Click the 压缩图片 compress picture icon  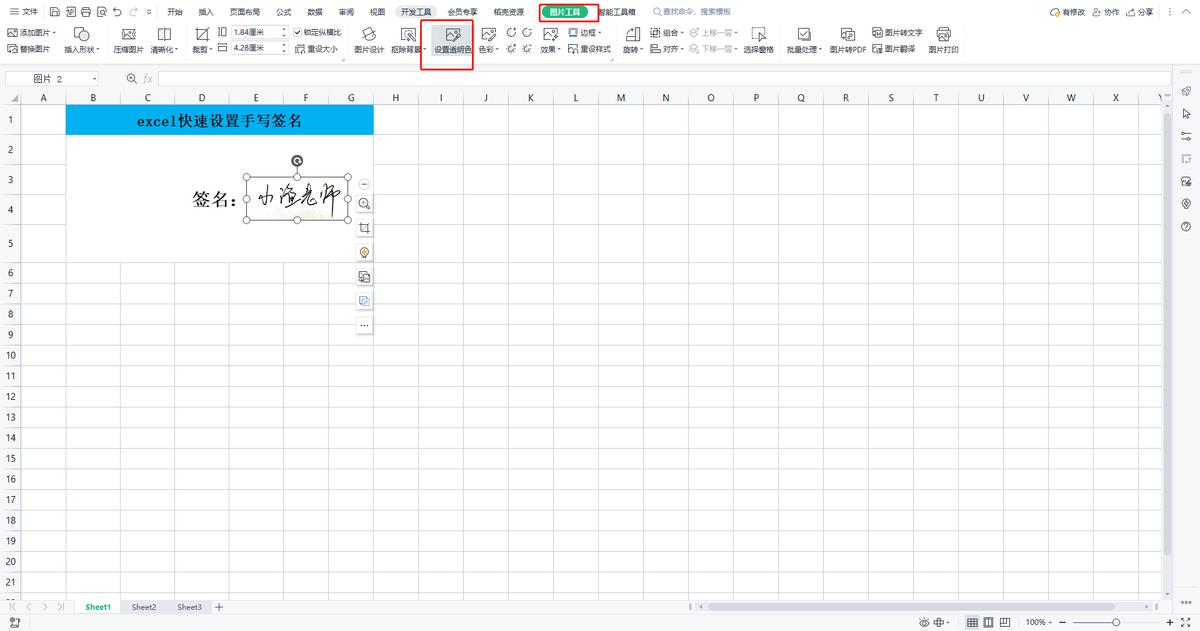tap(128, 40)
